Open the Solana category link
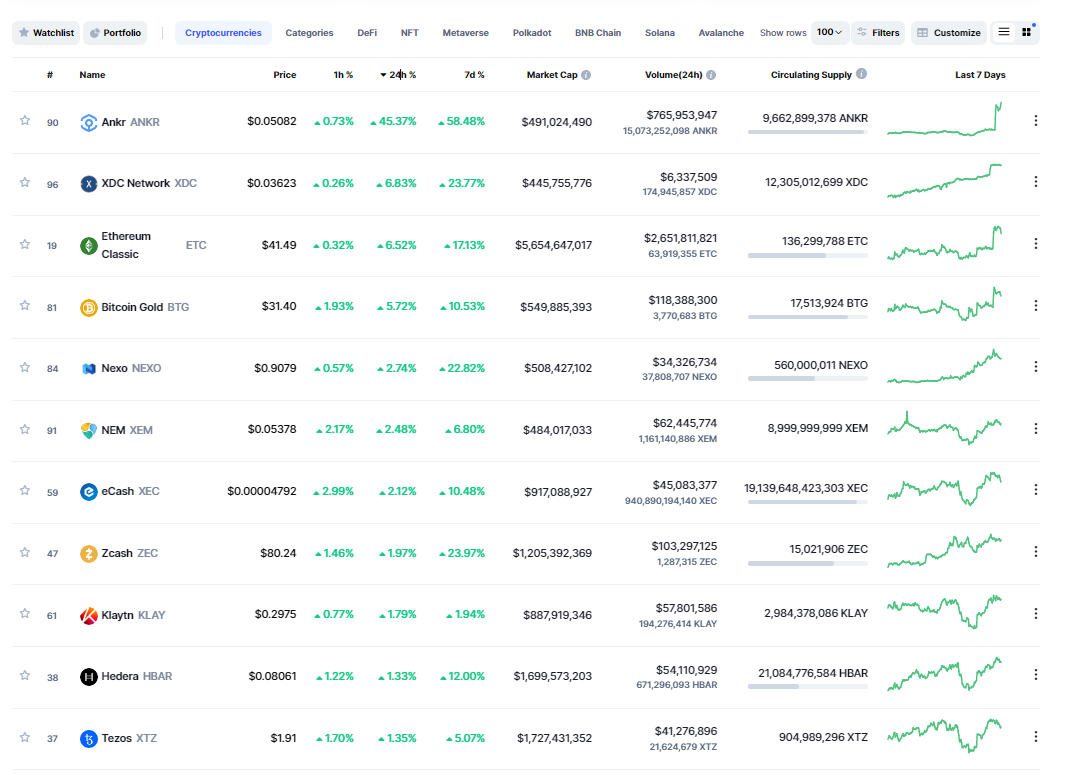The width and height of the screenshot is (1071, 775). 660,33
